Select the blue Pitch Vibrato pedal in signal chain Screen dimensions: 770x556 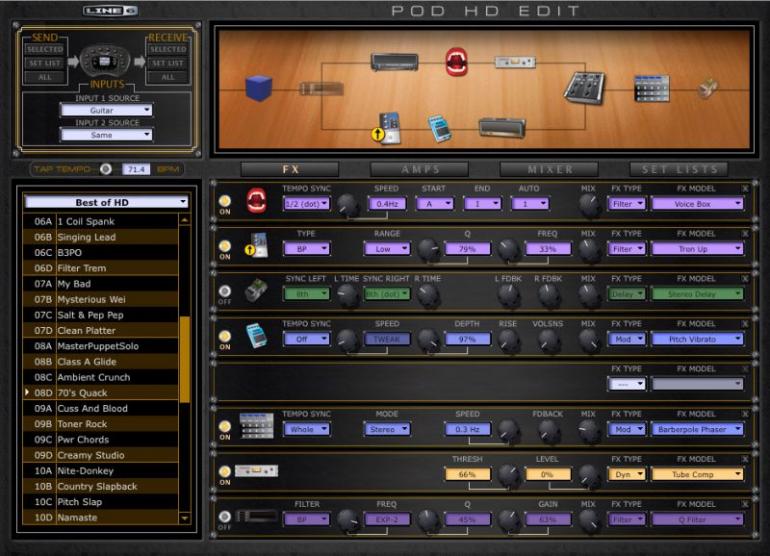tap(439, 129)
